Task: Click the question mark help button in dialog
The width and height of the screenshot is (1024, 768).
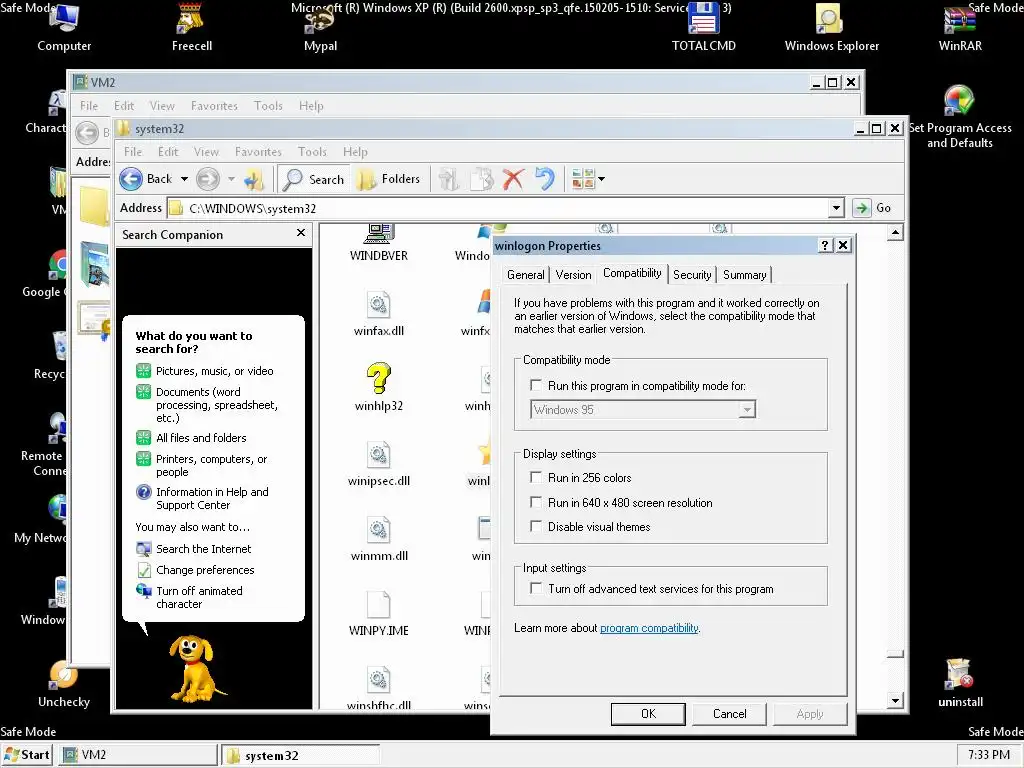Action: (825, 245)
